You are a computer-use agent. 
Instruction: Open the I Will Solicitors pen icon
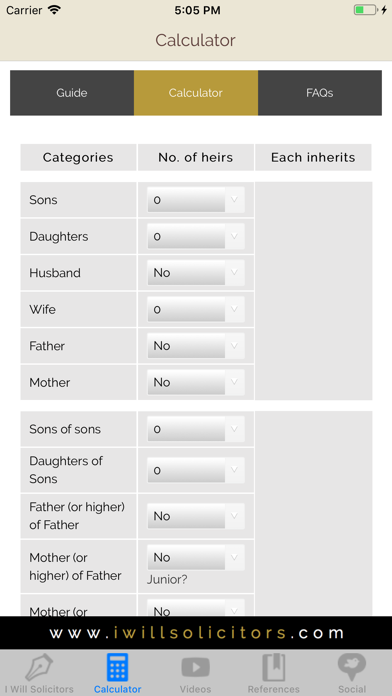coord(39,668)
